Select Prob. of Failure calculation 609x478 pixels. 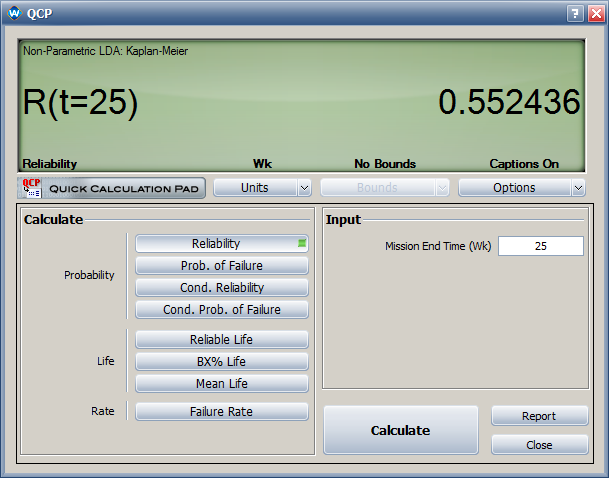[x=221, y=265]
